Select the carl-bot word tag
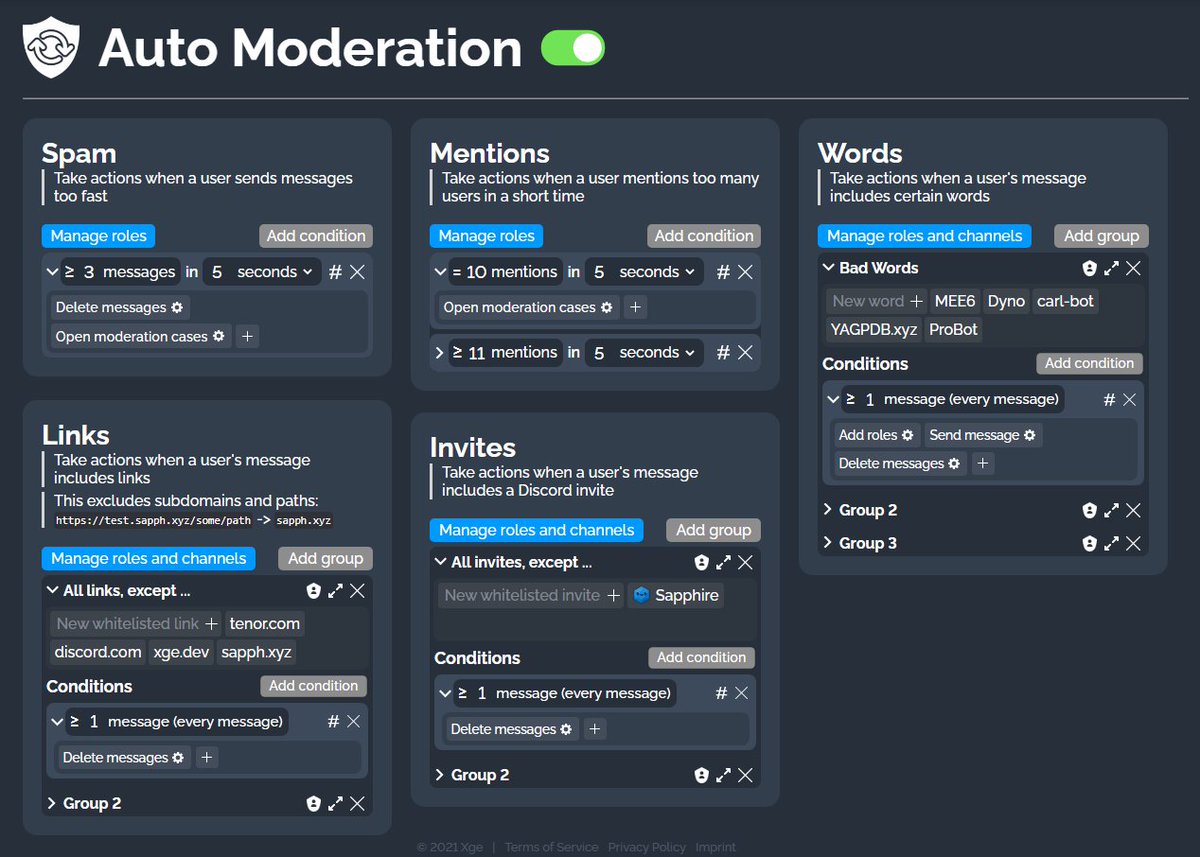 point(1065,301)
